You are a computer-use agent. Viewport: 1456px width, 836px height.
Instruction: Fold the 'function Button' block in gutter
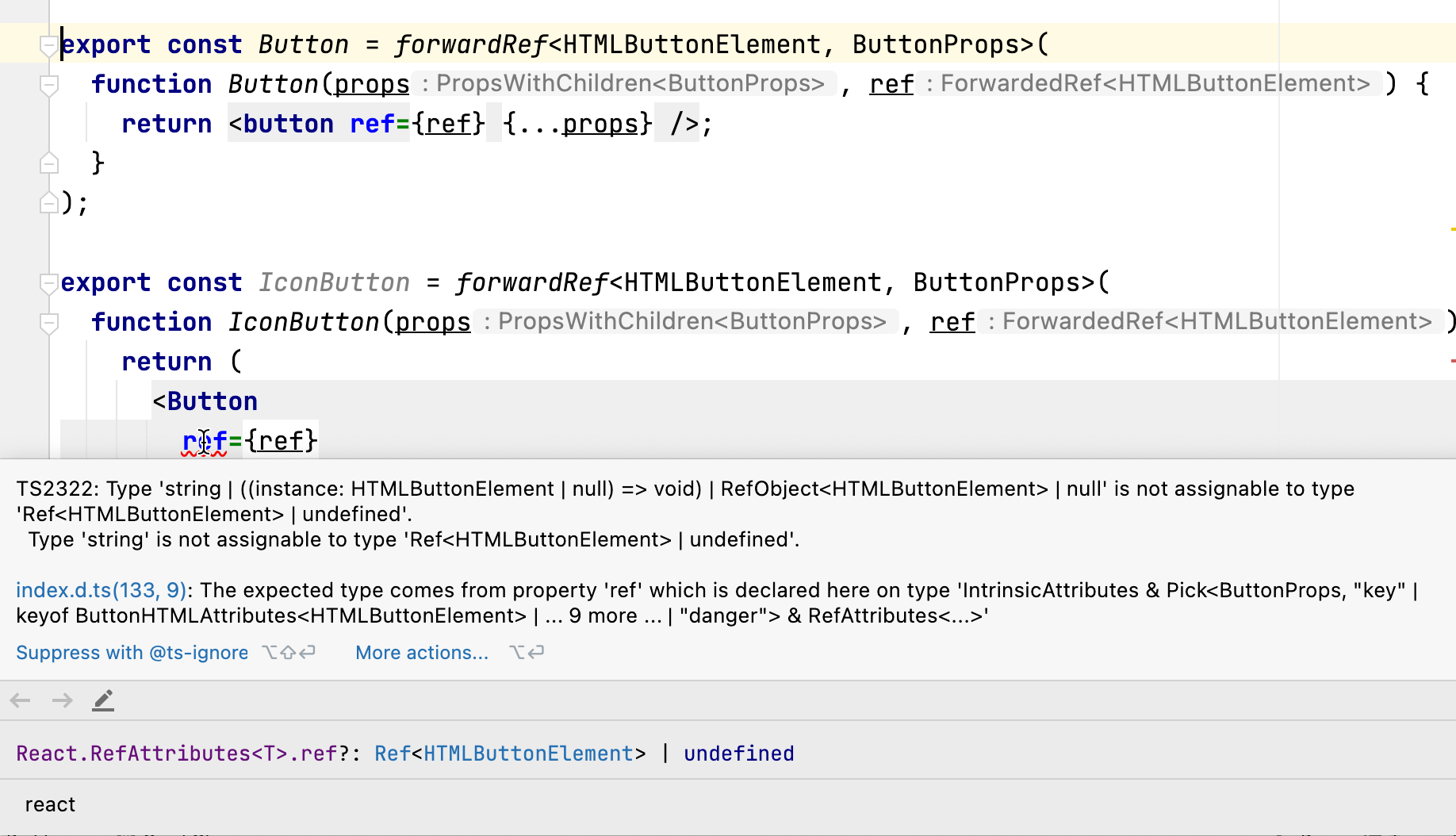pos(48,84)
